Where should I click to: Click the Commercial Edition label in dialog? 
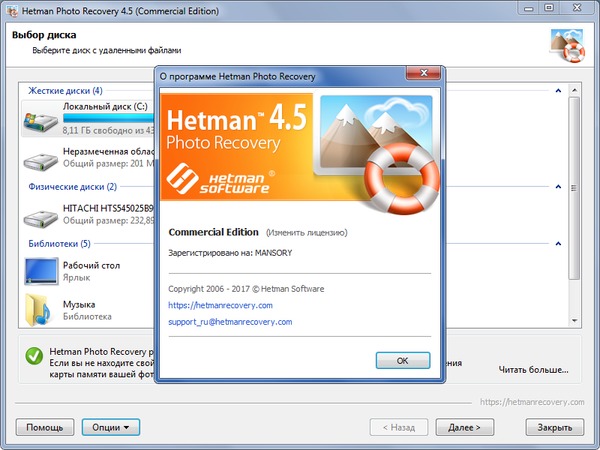[214, 232]
